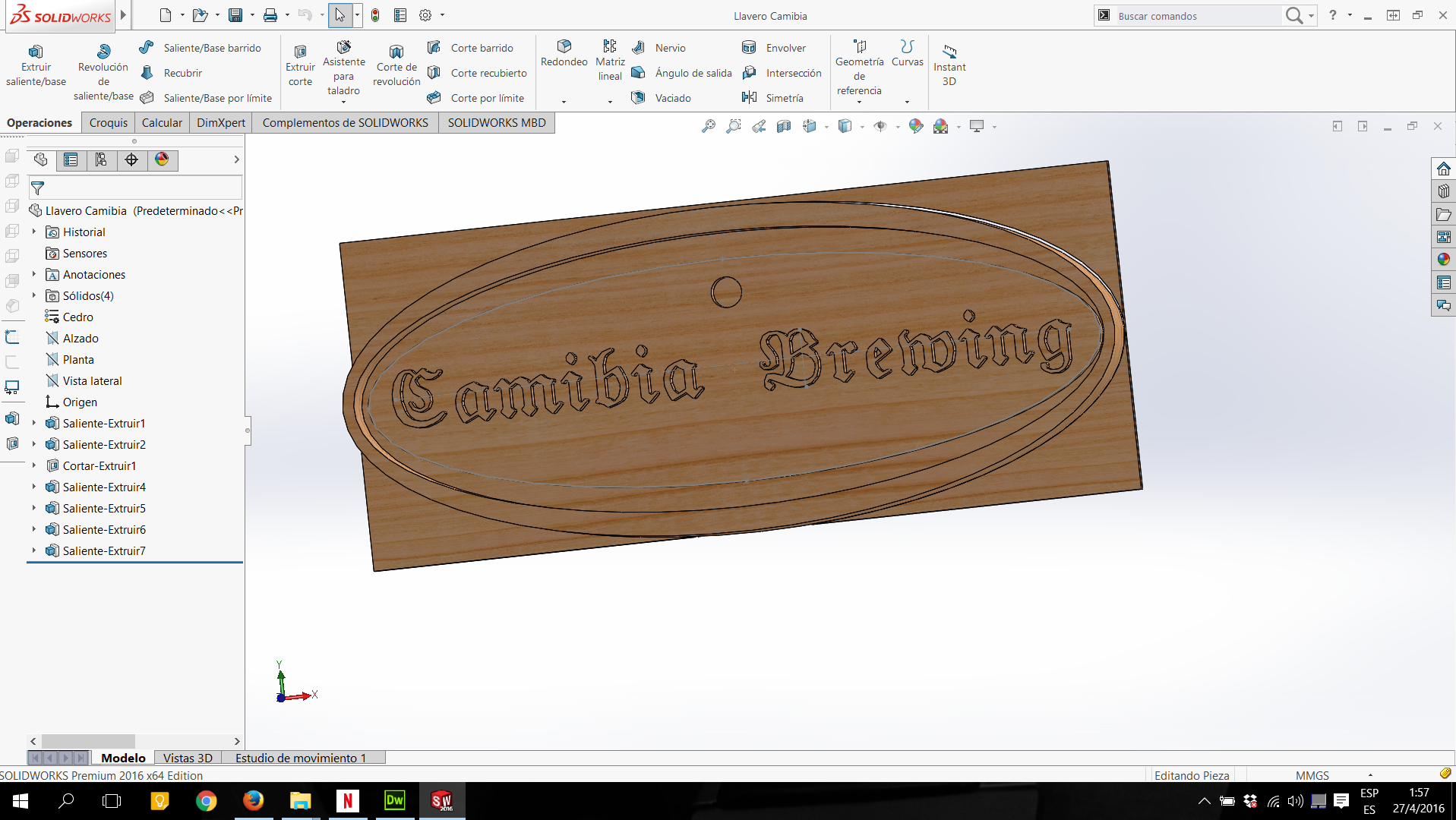
Task: Open Appearances task pane color ball
Action: click(1443, 260)
